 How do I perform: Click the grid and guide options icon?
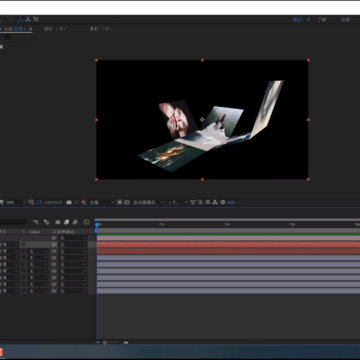click(x=31, y=202)
